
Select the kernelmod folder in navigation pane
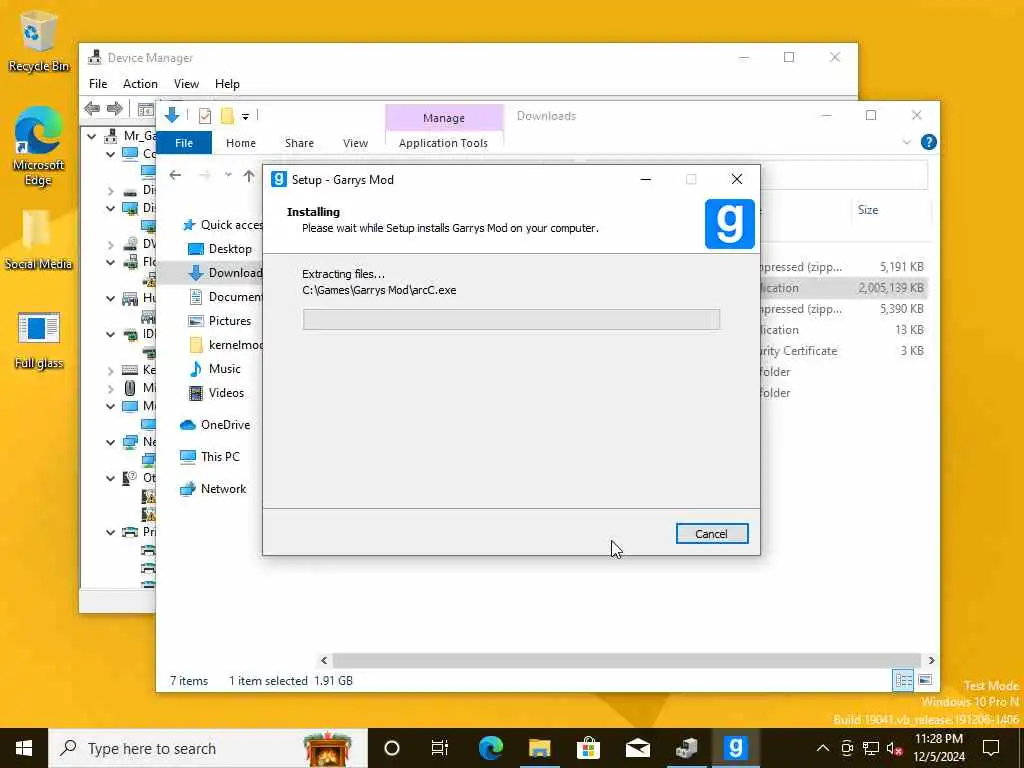(x=225, y=345)
